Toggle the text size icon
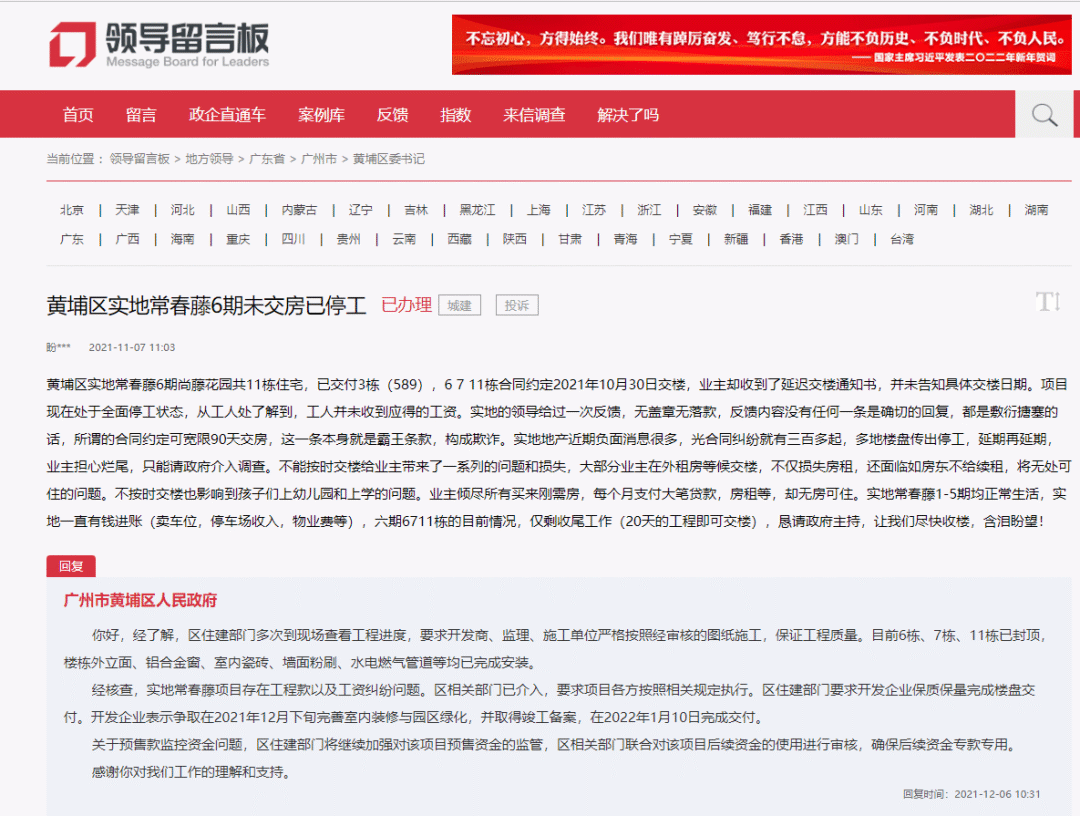 (1048, 302)
